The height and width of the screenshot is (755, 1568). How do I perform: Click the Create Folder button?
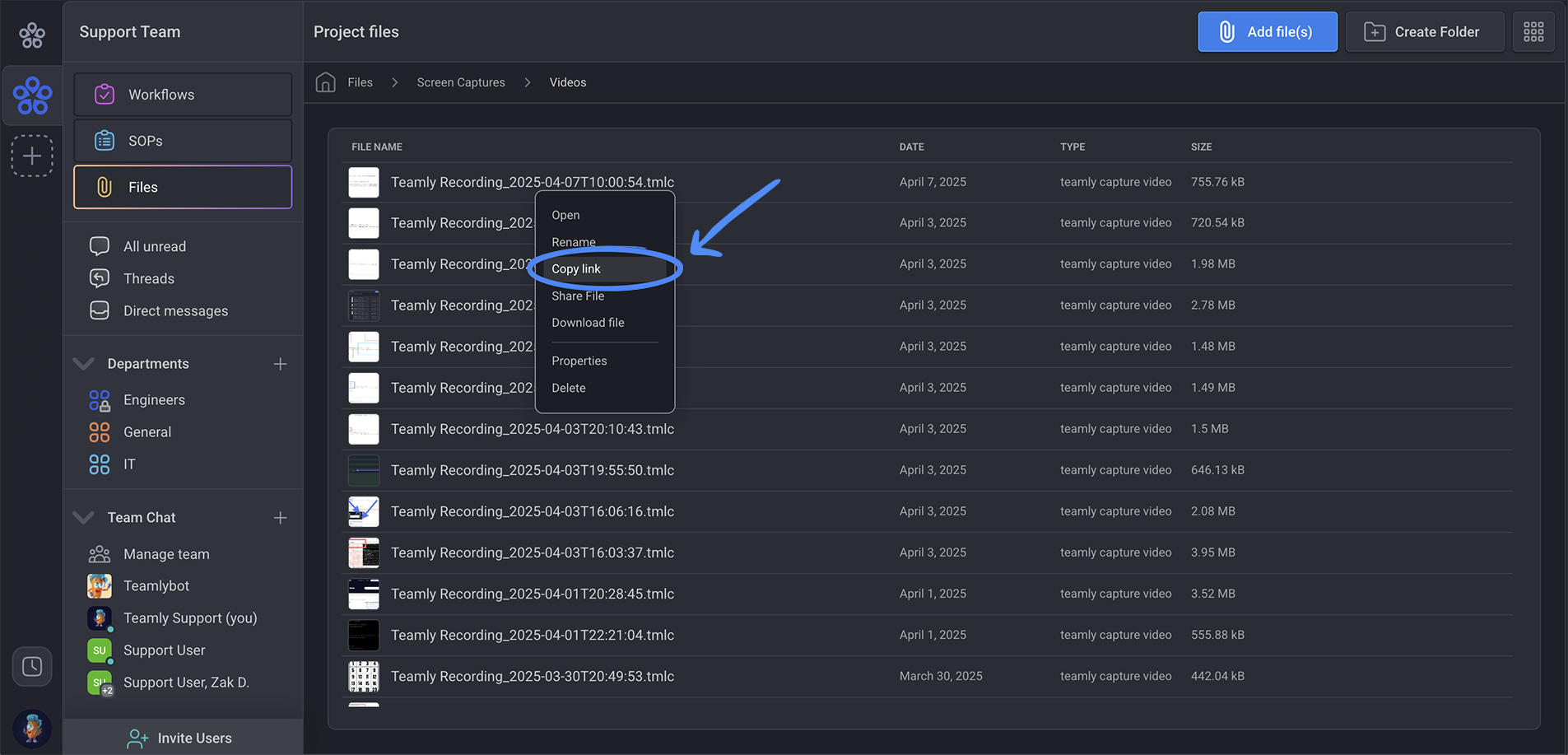1425,32
